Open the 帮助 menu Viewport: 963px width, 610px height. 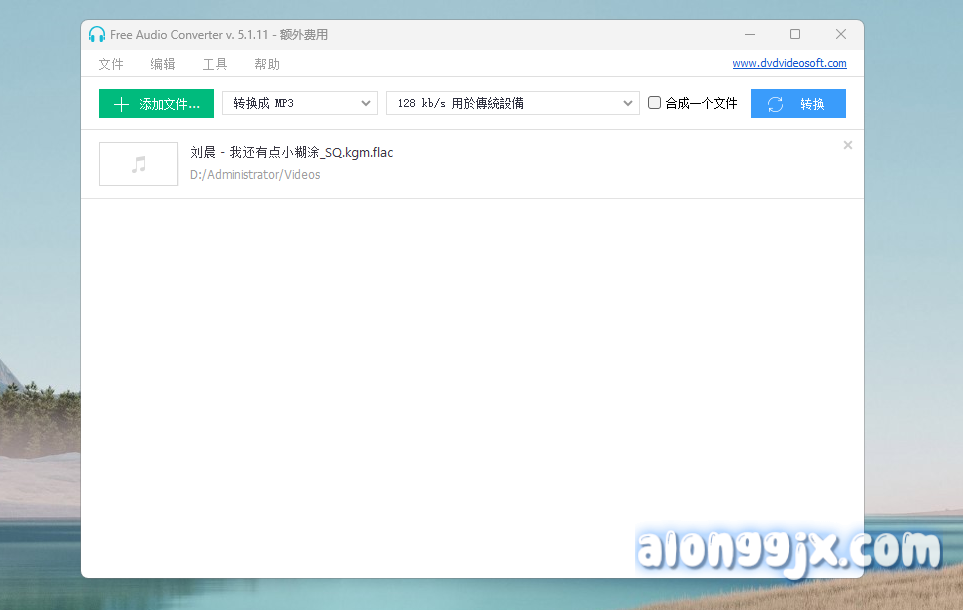[267, 64]
